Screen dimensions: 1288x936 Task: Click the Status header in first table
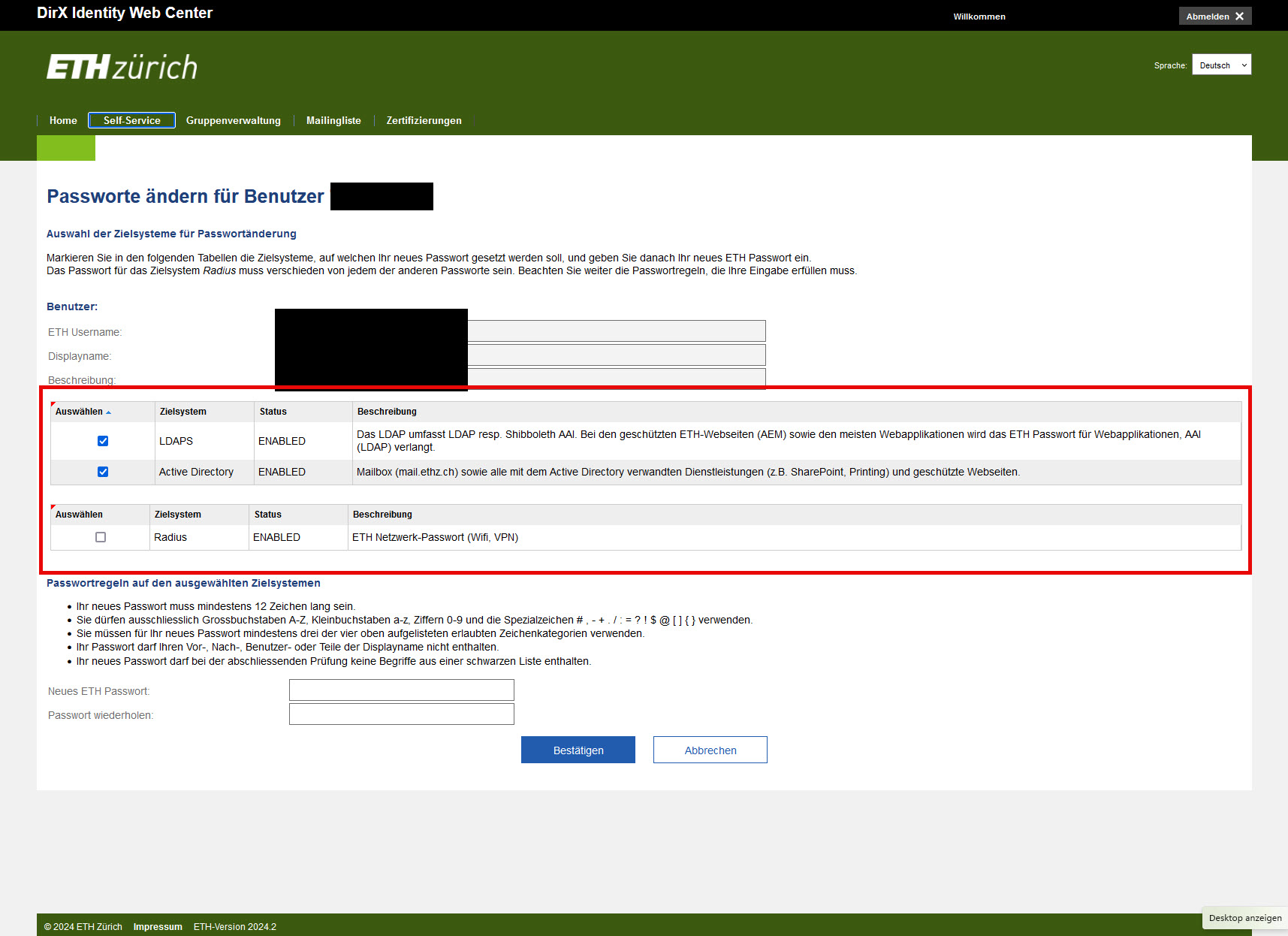point(273,412)
